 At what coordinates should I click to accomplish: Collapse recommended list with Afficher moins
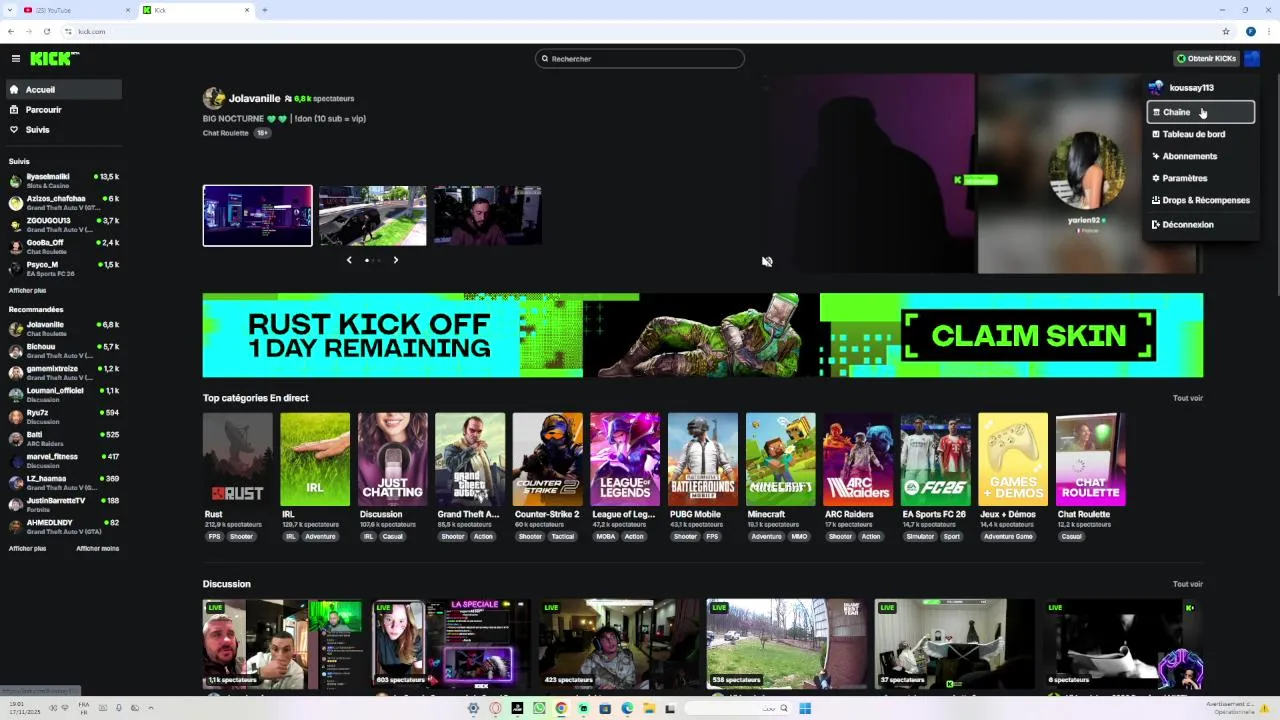pyautogui.click(x=97, y=549)
